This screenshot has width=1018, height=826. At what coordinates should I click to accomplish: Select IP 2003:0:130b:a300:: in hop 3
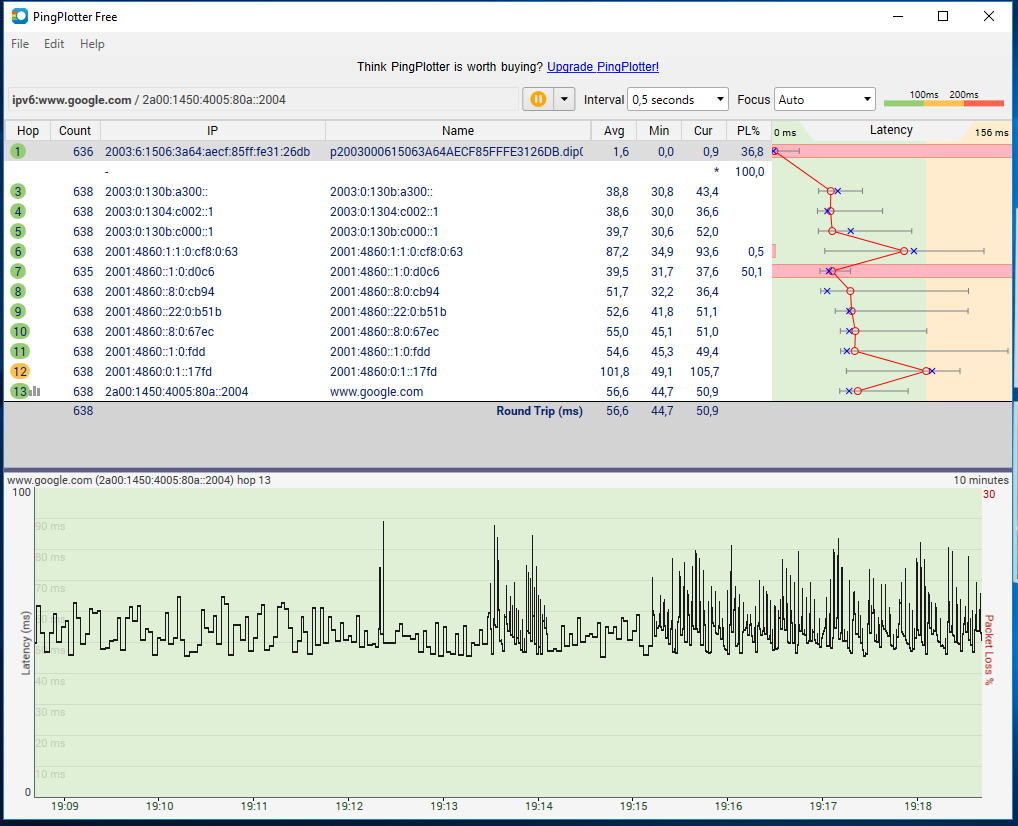pos(156,192)
